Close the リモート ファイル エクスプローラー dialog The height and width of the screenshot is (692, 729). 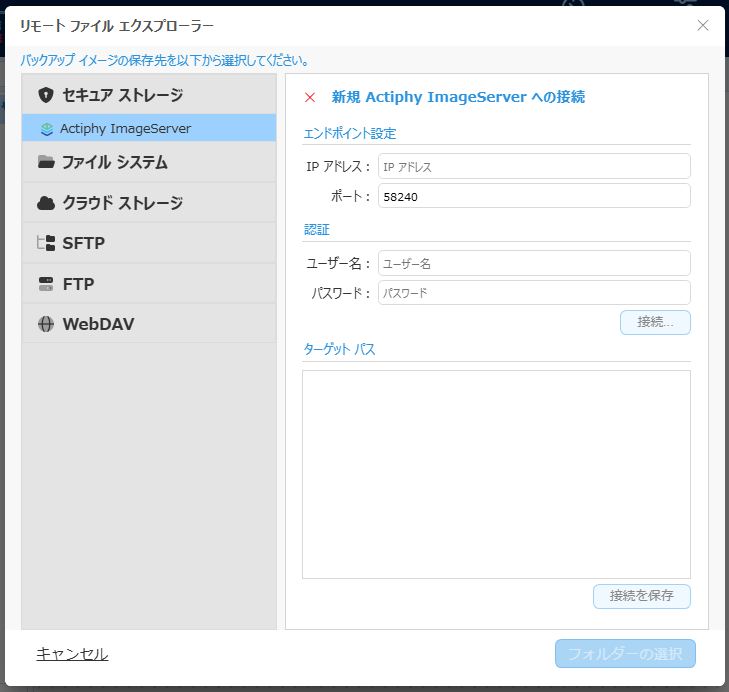pyautogui.click(x=703, y=26)
